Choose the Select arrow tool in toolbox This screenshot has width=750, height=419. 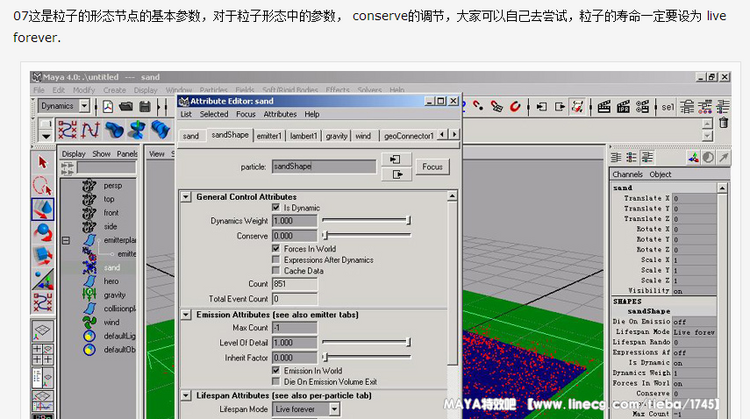point(43,163)
